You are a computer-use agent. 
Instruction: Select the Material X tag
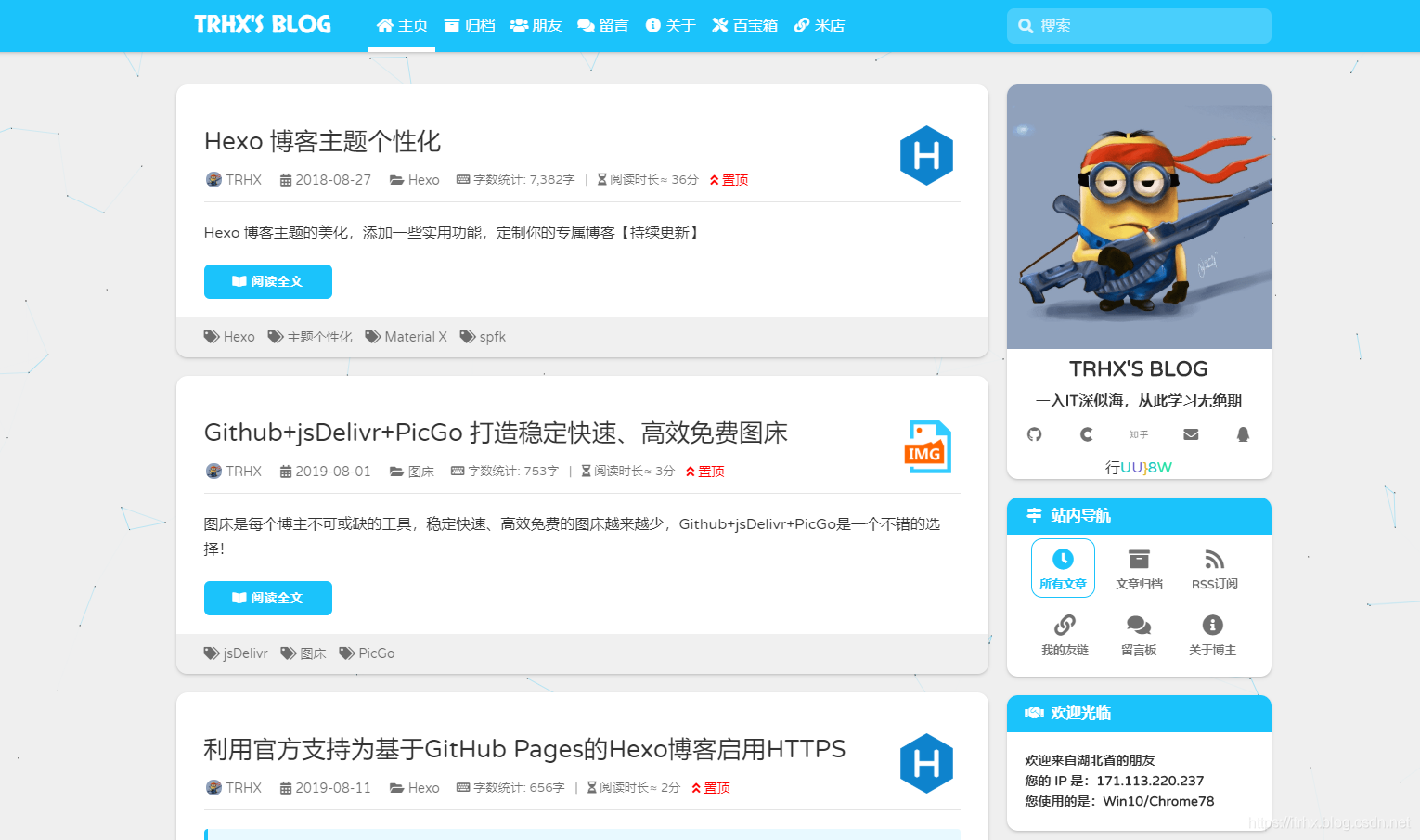[x=406, y=337]
